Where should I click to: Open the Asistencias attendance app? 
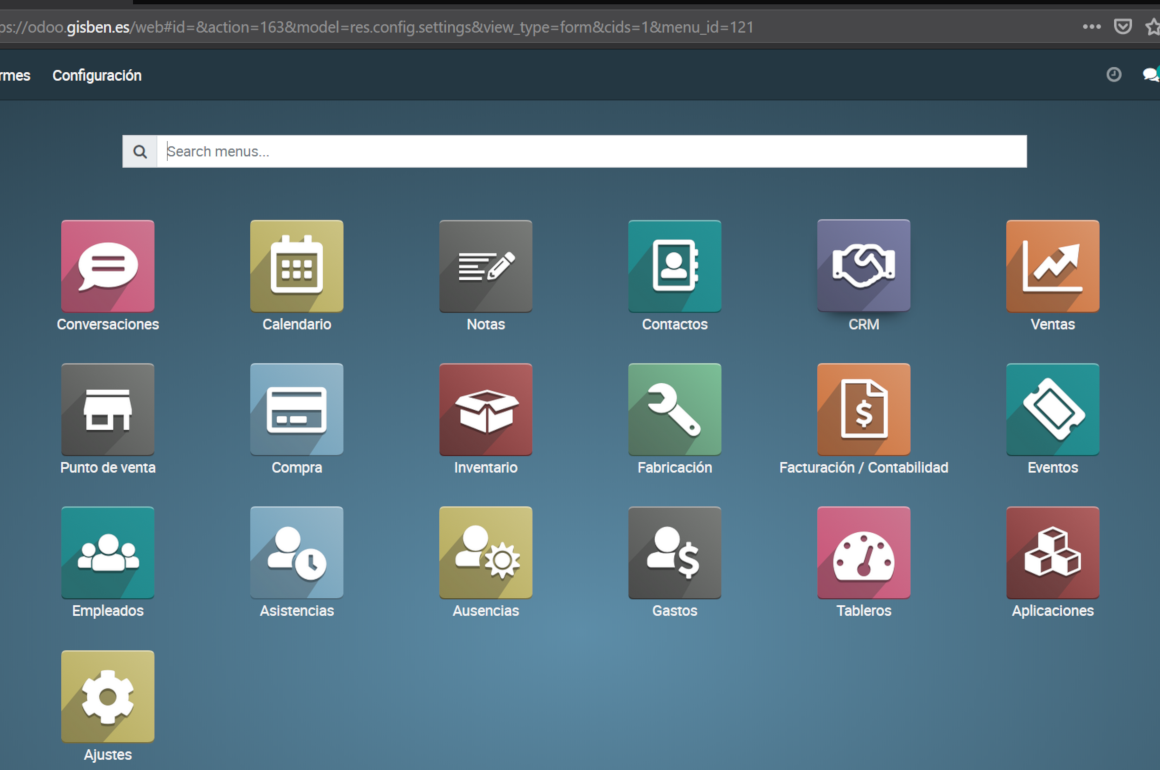(x=297, y=553)
